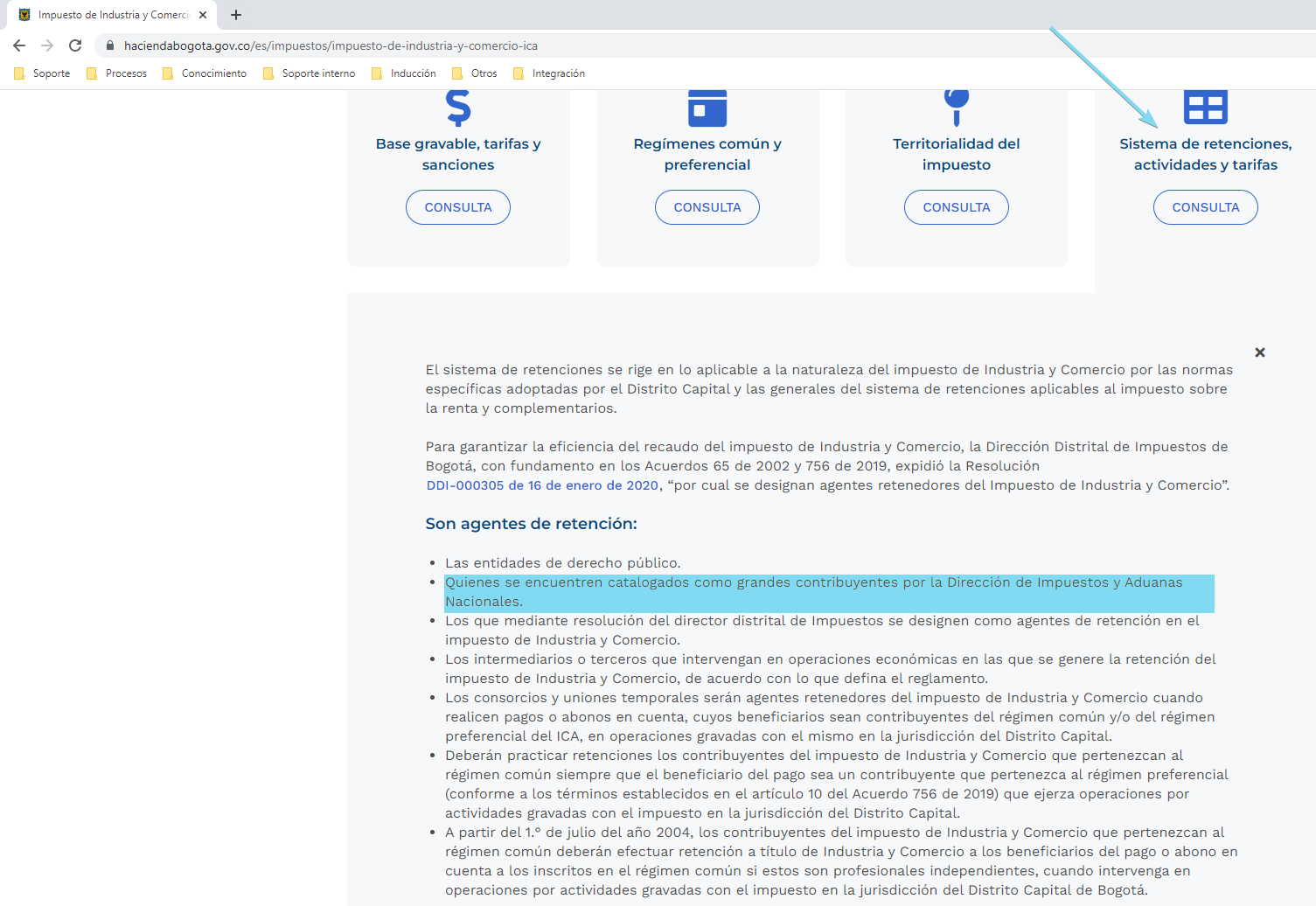
Task: Open the Otros bookmark folder
Action: pyautogui.click(x=474, y=73)
